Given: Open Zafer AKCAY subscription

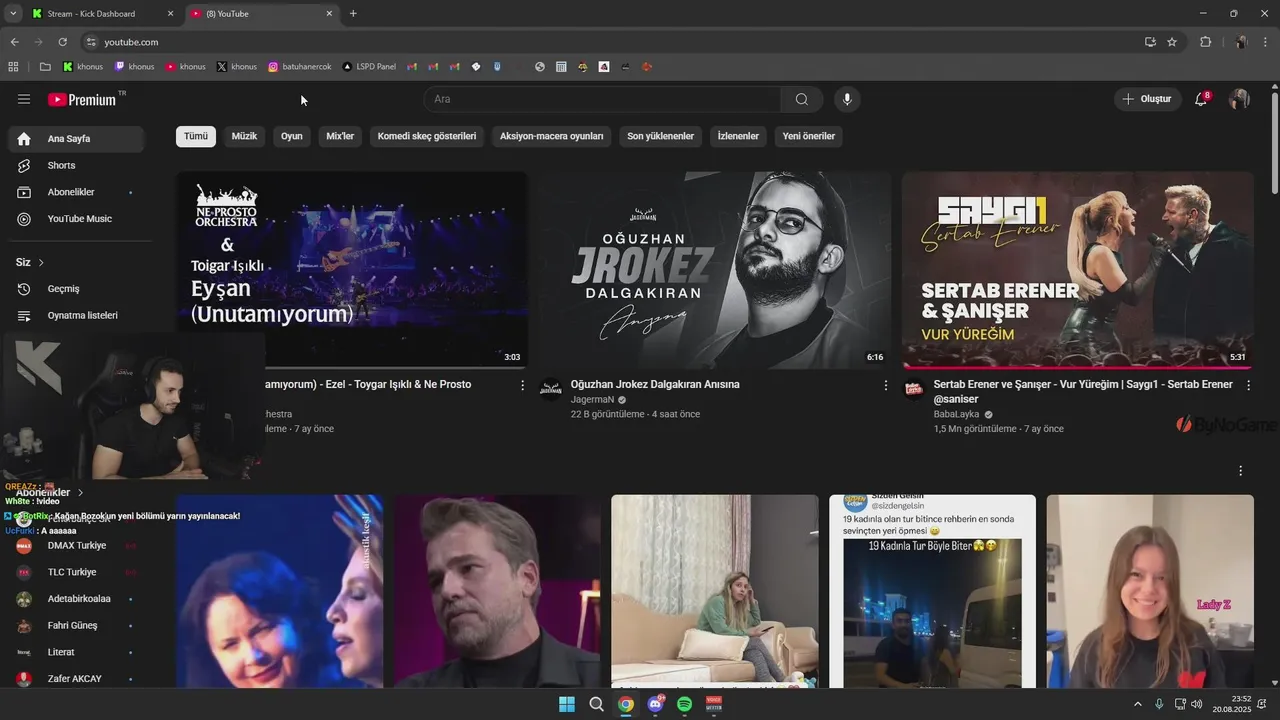Looking at the screenshot, I should click(76, 679).
